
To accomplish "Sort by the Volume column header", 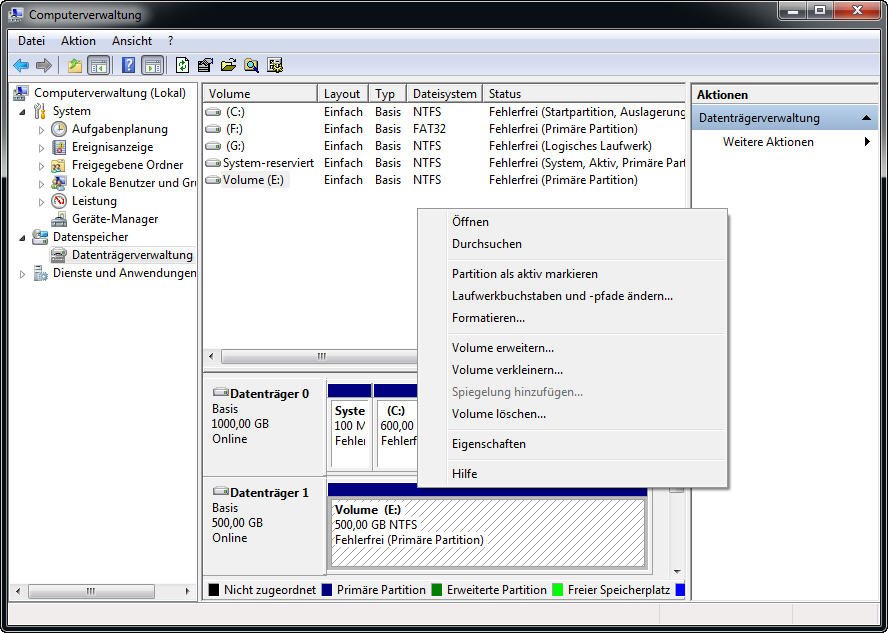I will tap(260, 93).
